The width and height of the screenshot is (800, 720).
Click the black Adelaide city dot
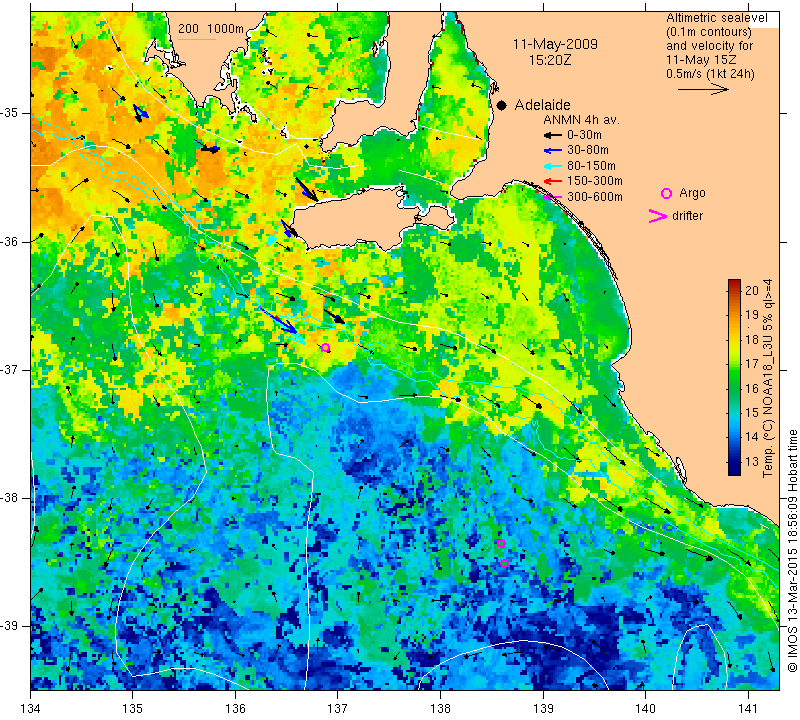coord(502,105)
